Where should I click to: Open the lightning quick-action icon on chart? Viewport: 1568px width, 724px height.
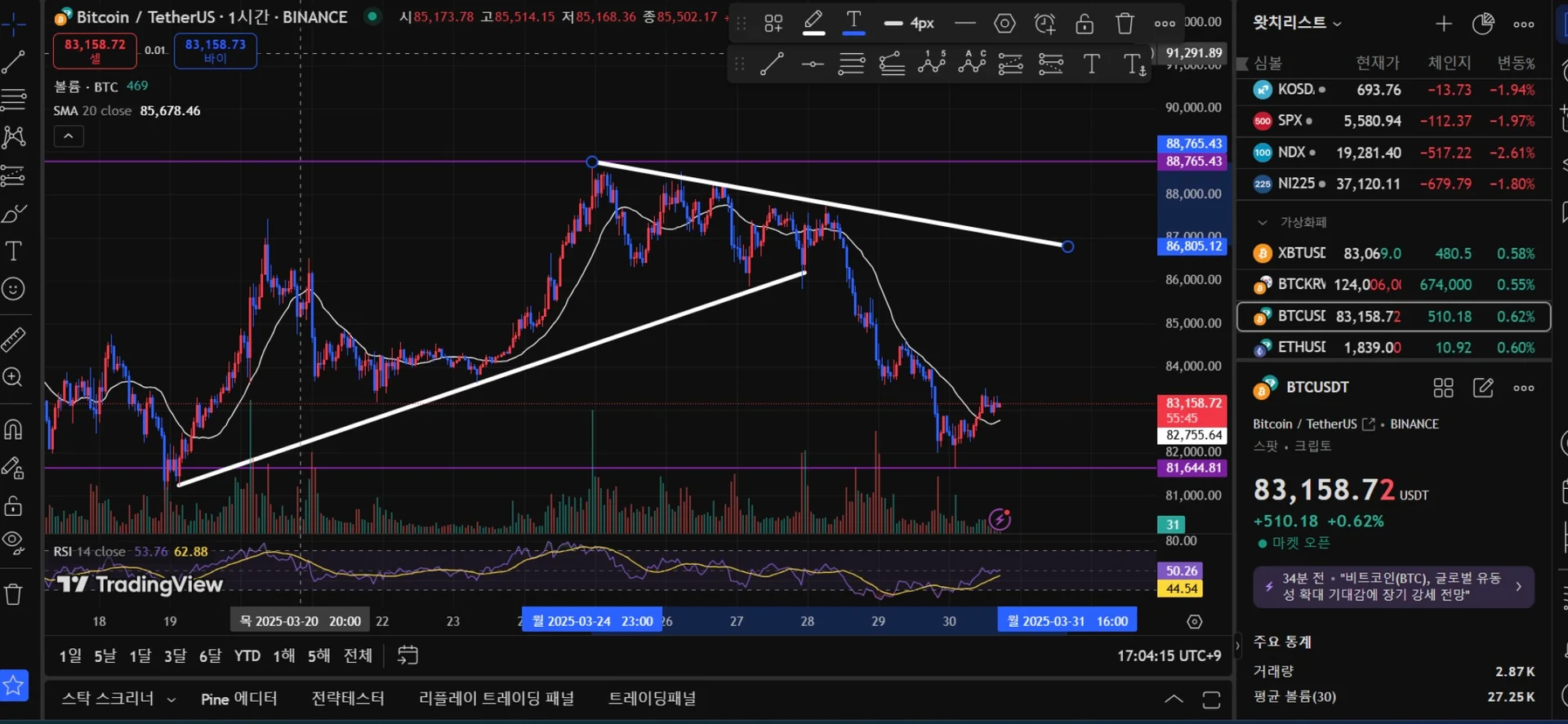tap(1000, 519)
